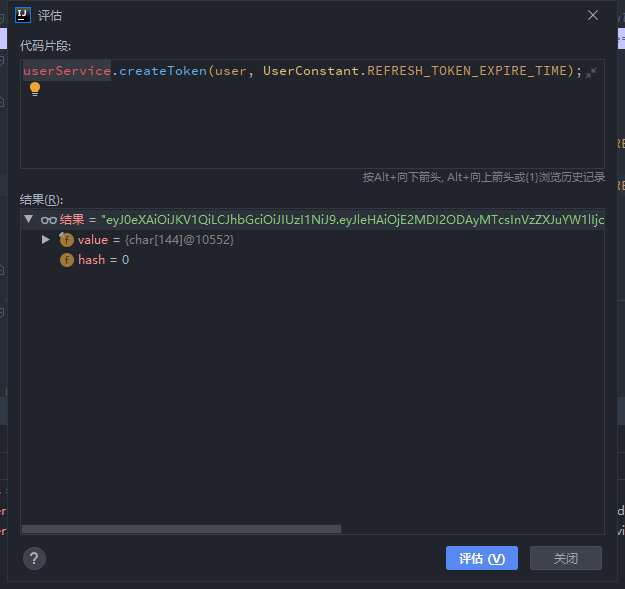This screenshot has width=625, height=589.
Task: Click REFRESH_TOKEN_EXPIRE_TIME in the code expression
Action: pyautogui.click(x=470, y=71)
